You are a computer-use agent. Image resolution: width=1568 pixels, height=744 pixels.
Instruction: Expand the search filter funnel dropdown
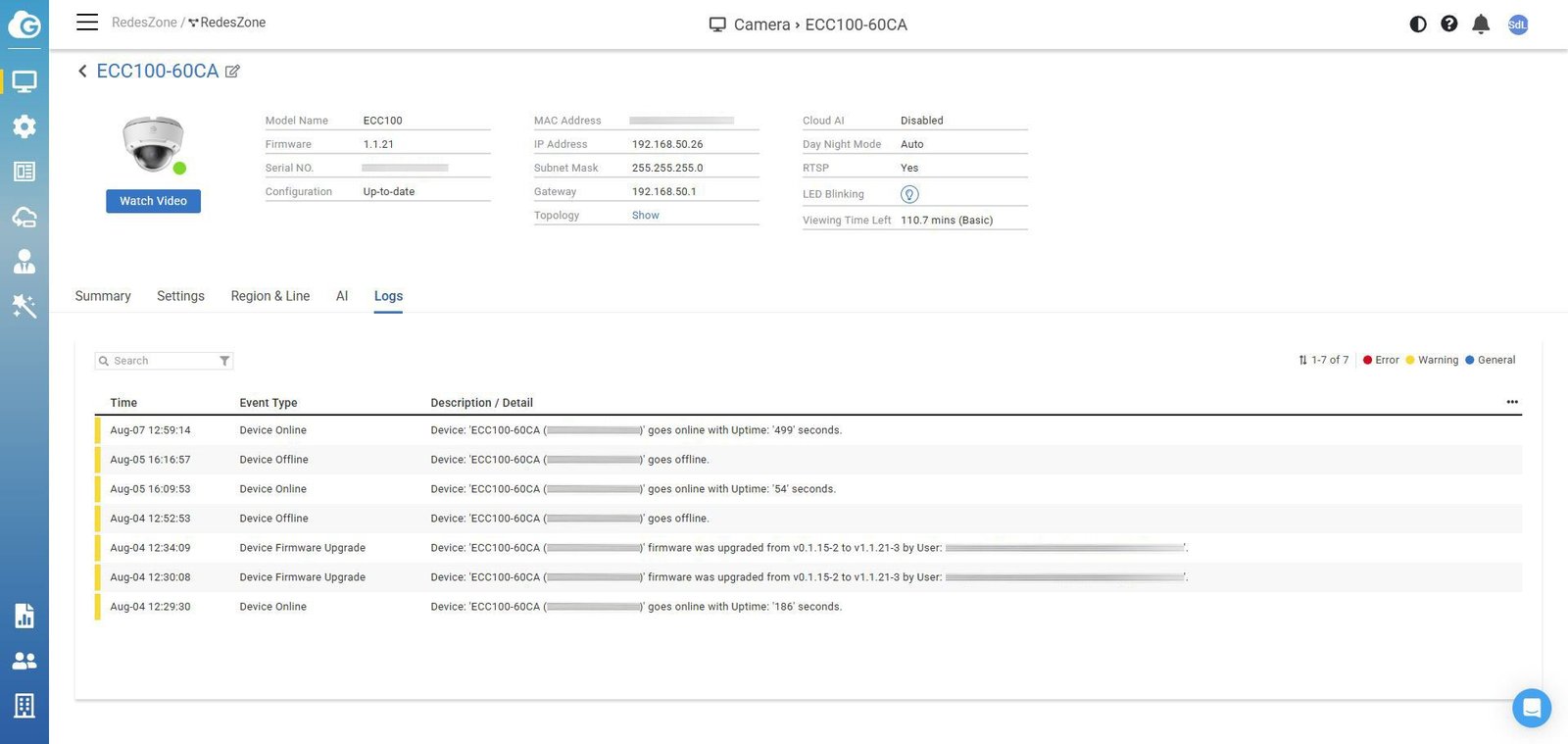224,361
